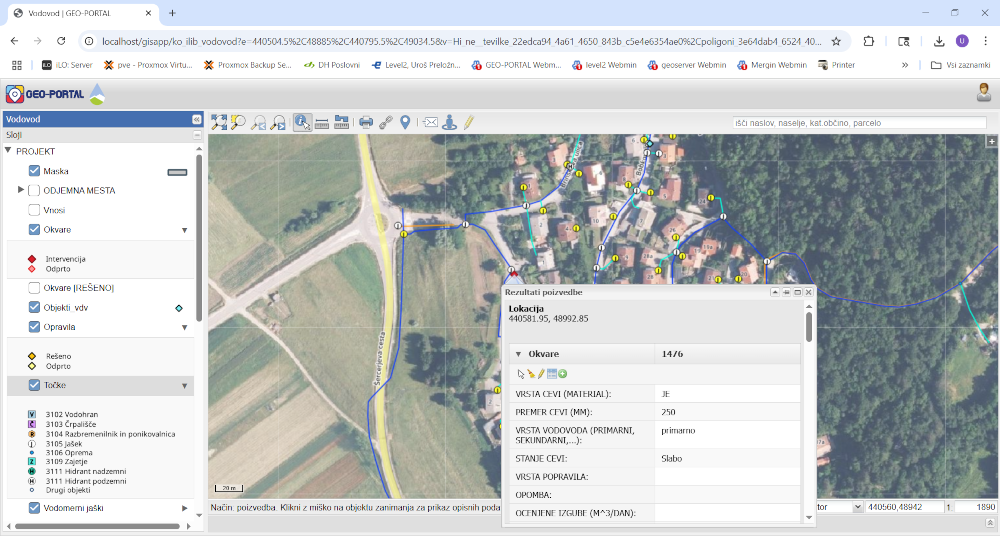Image resolution: width=1000 pixels, height=536 pixels.
Task: Enable the Okvare [REŠENO] layer checkbox
Action: click(34, 288)
